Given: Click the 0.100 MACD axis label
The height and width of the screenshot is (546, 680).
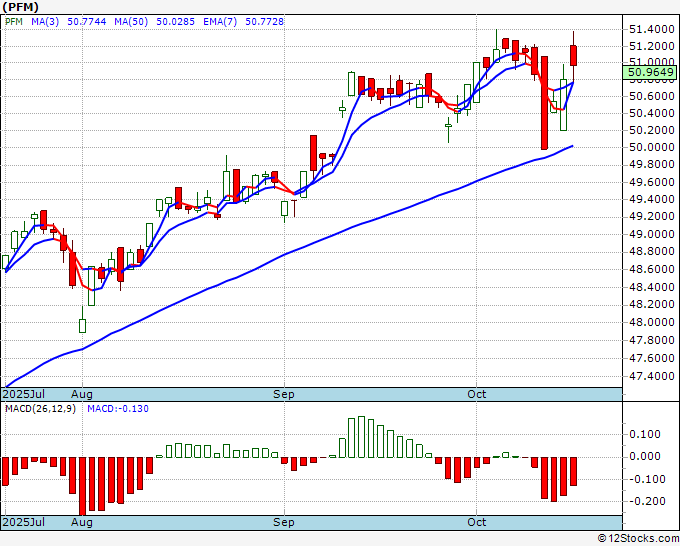Looking at the screenshot, I should [x=644, y=434].
